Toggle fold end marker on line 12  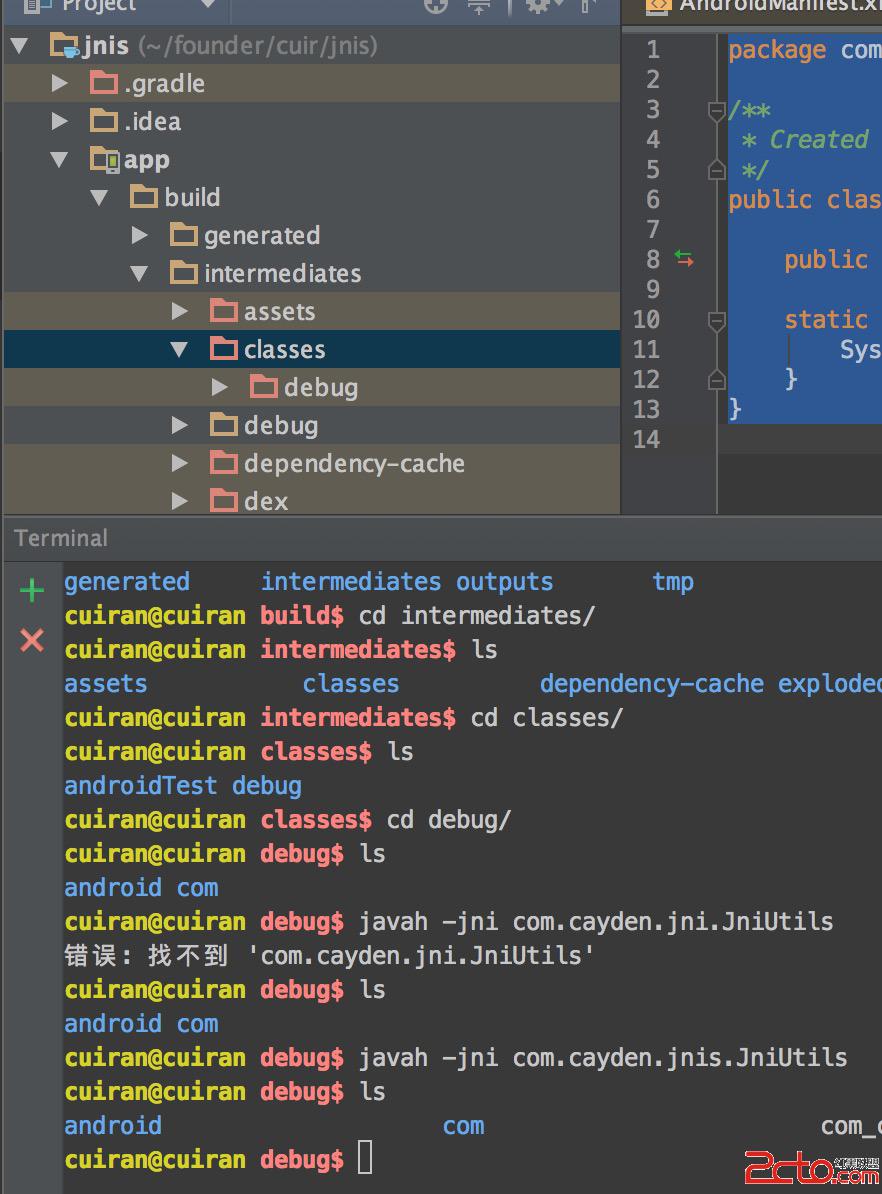click(716, 379)
